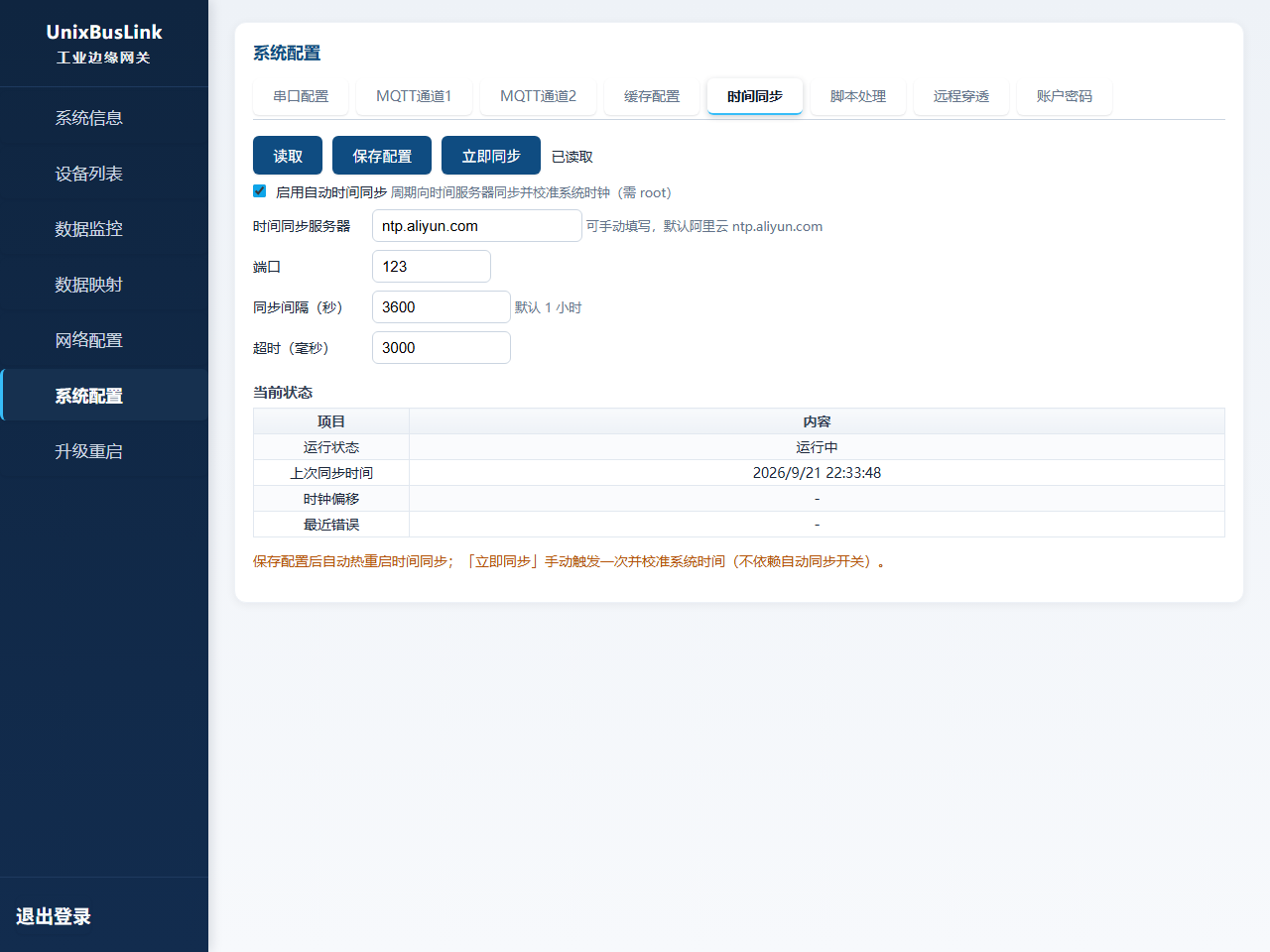Screen dimensions: 1270x952
Task: Open 升级重启 in the sidebar
Action: click(104, 451)
